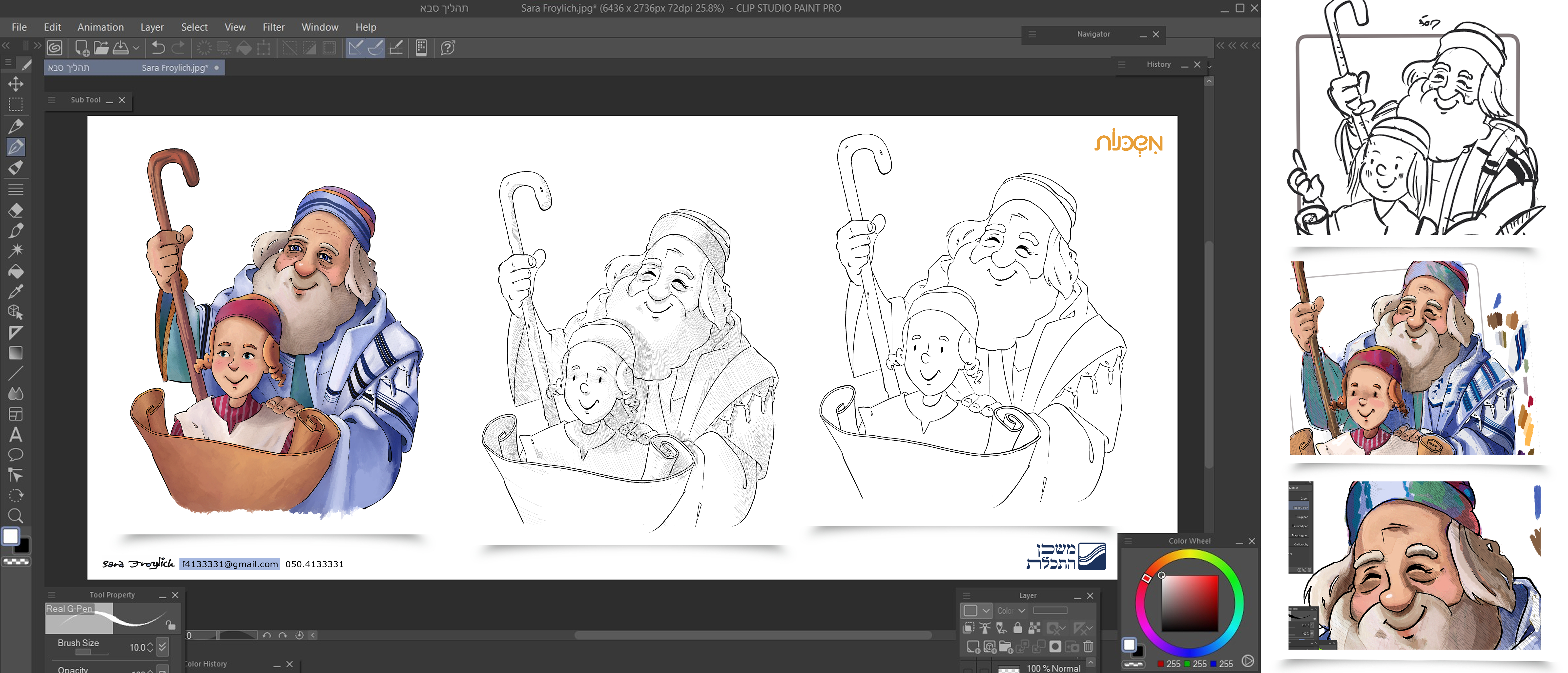Click the Undo arrow in the command bar

[158, 47]
